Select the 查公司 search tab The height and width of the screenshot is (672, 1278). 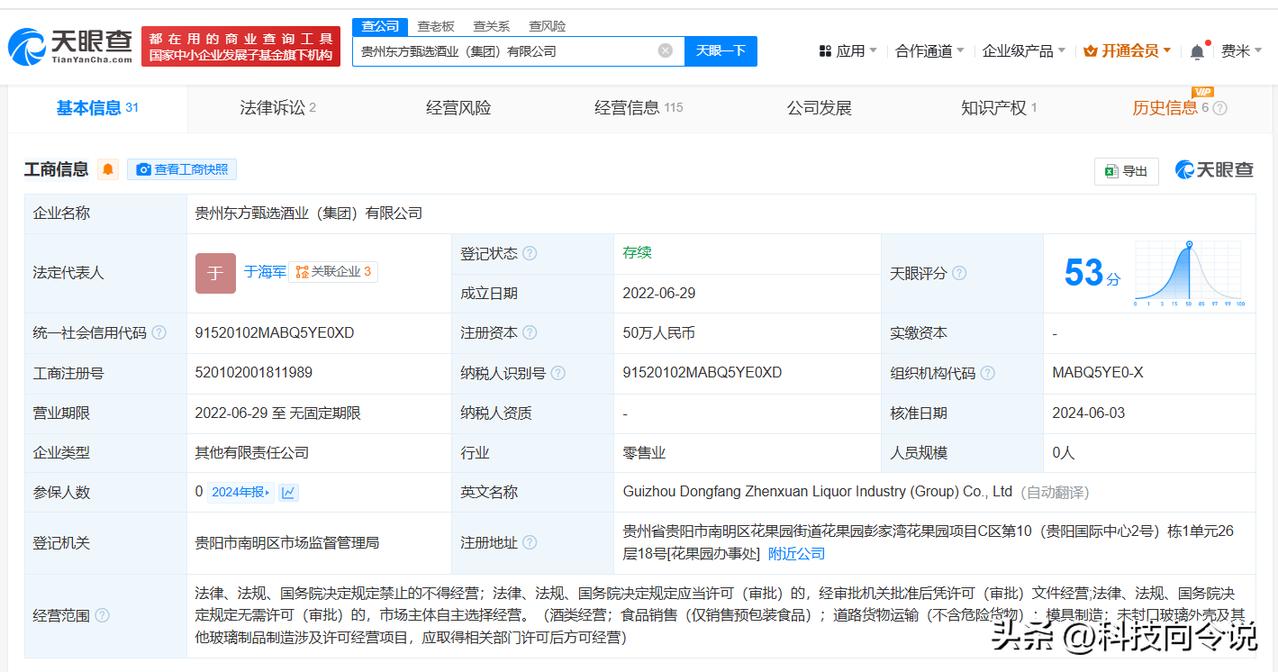pyautogui.click(x=380, y=26)
